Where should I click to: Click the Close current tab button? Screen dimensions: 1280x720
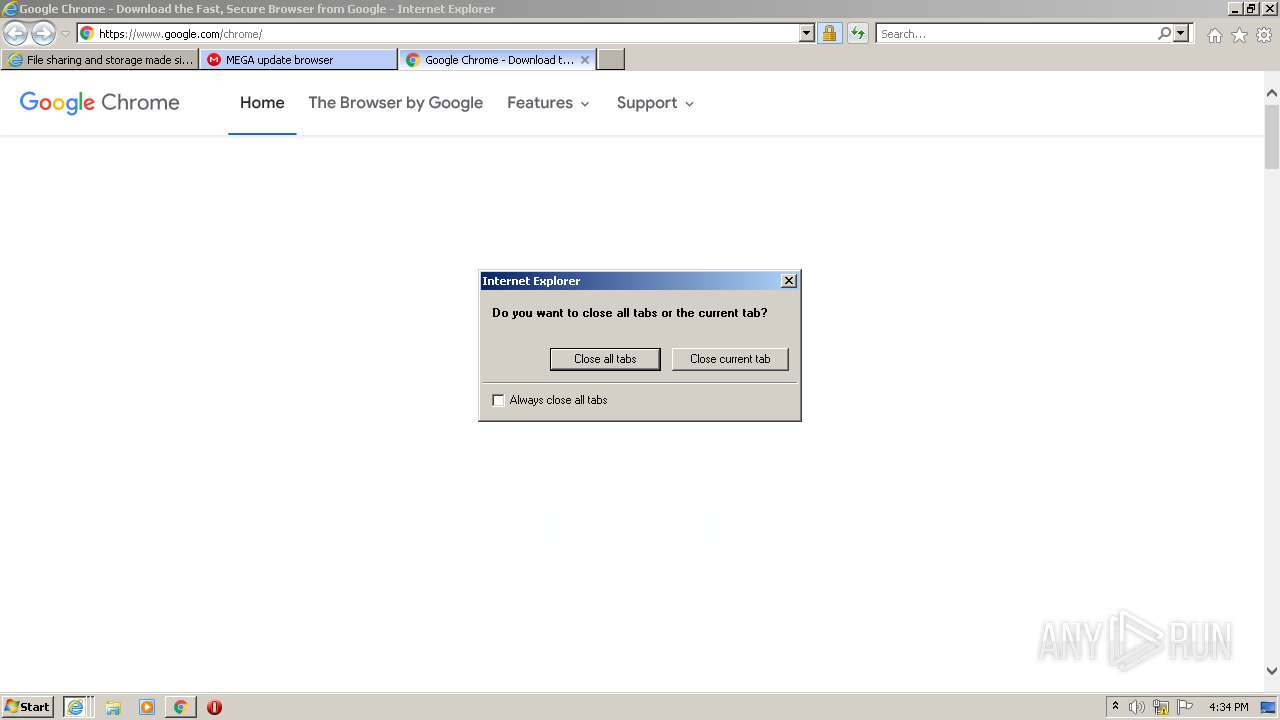click(x=730, y=359)
